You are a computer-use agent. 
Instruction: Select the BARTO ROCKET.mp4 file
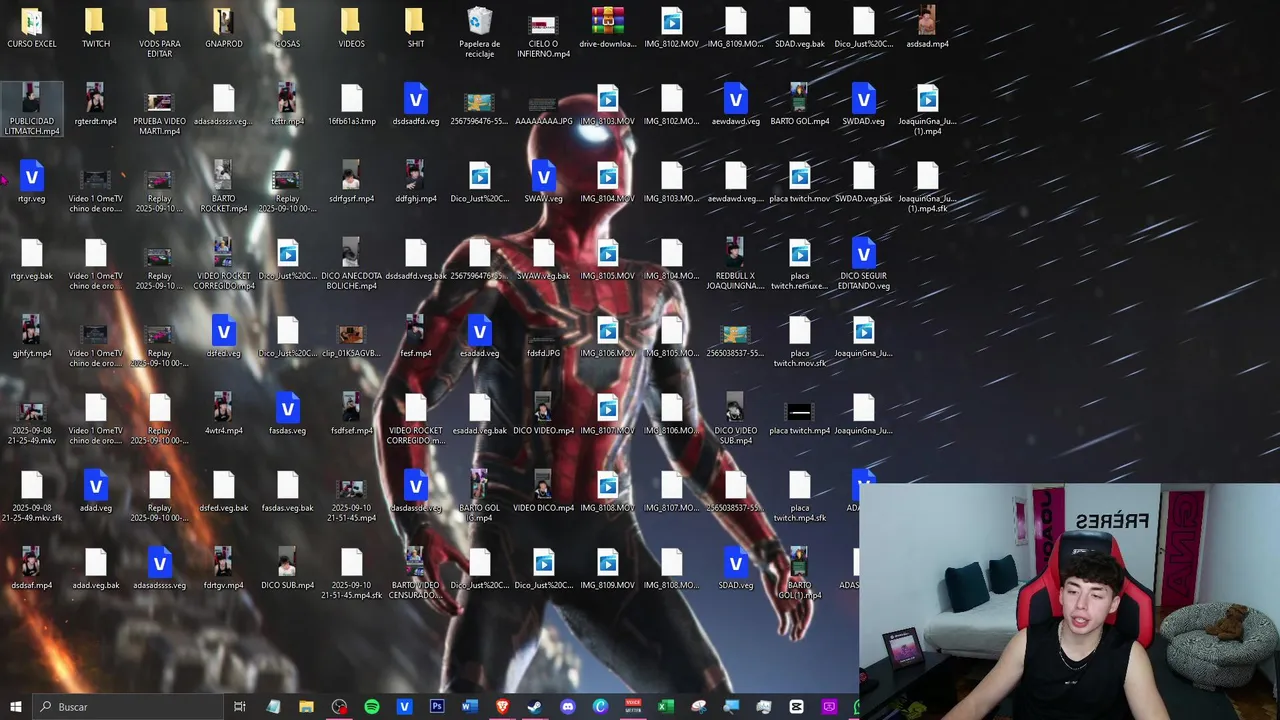(223, 186)
